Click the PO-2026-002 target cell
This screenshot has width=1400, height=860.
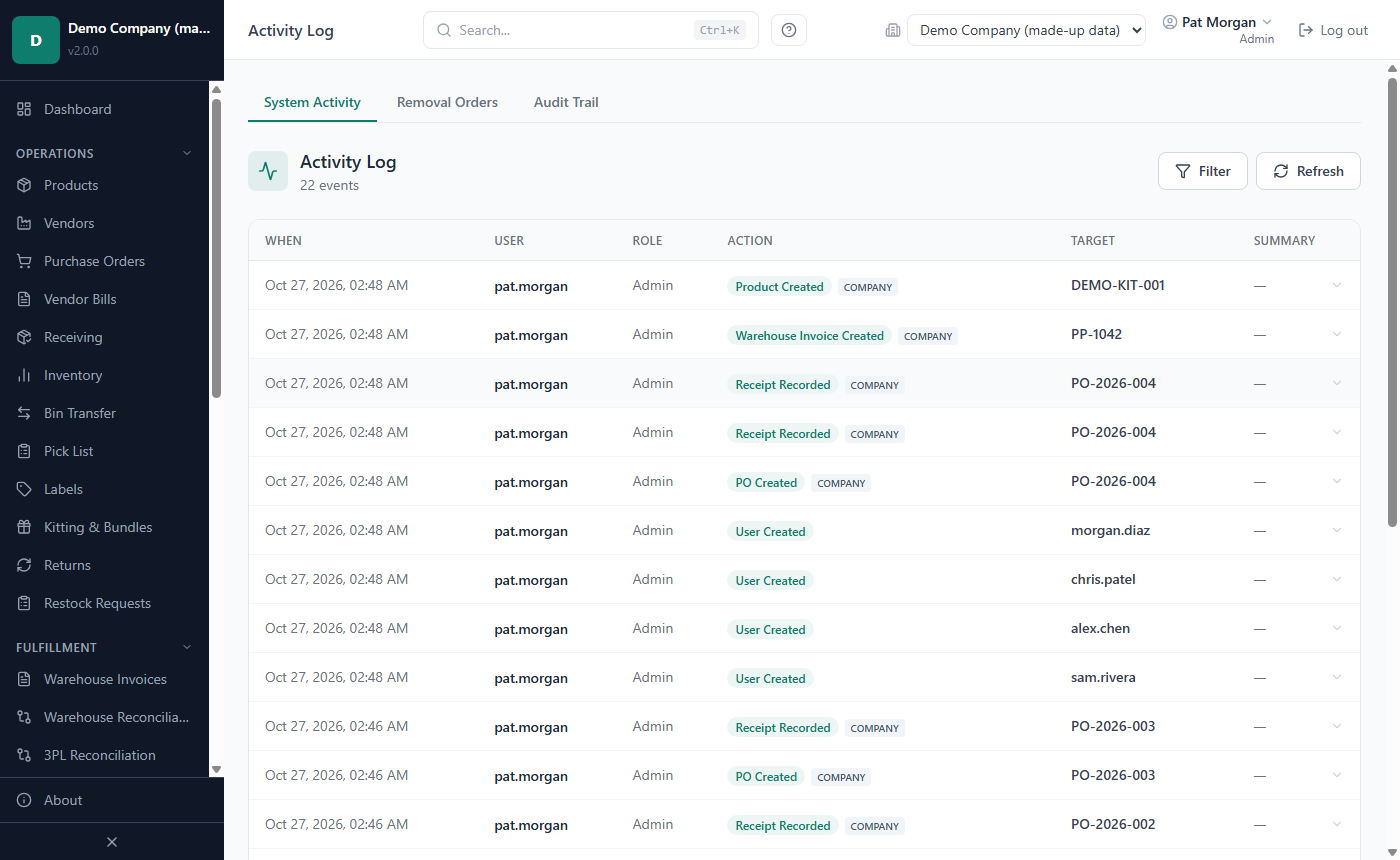(x=1113, y=824)
